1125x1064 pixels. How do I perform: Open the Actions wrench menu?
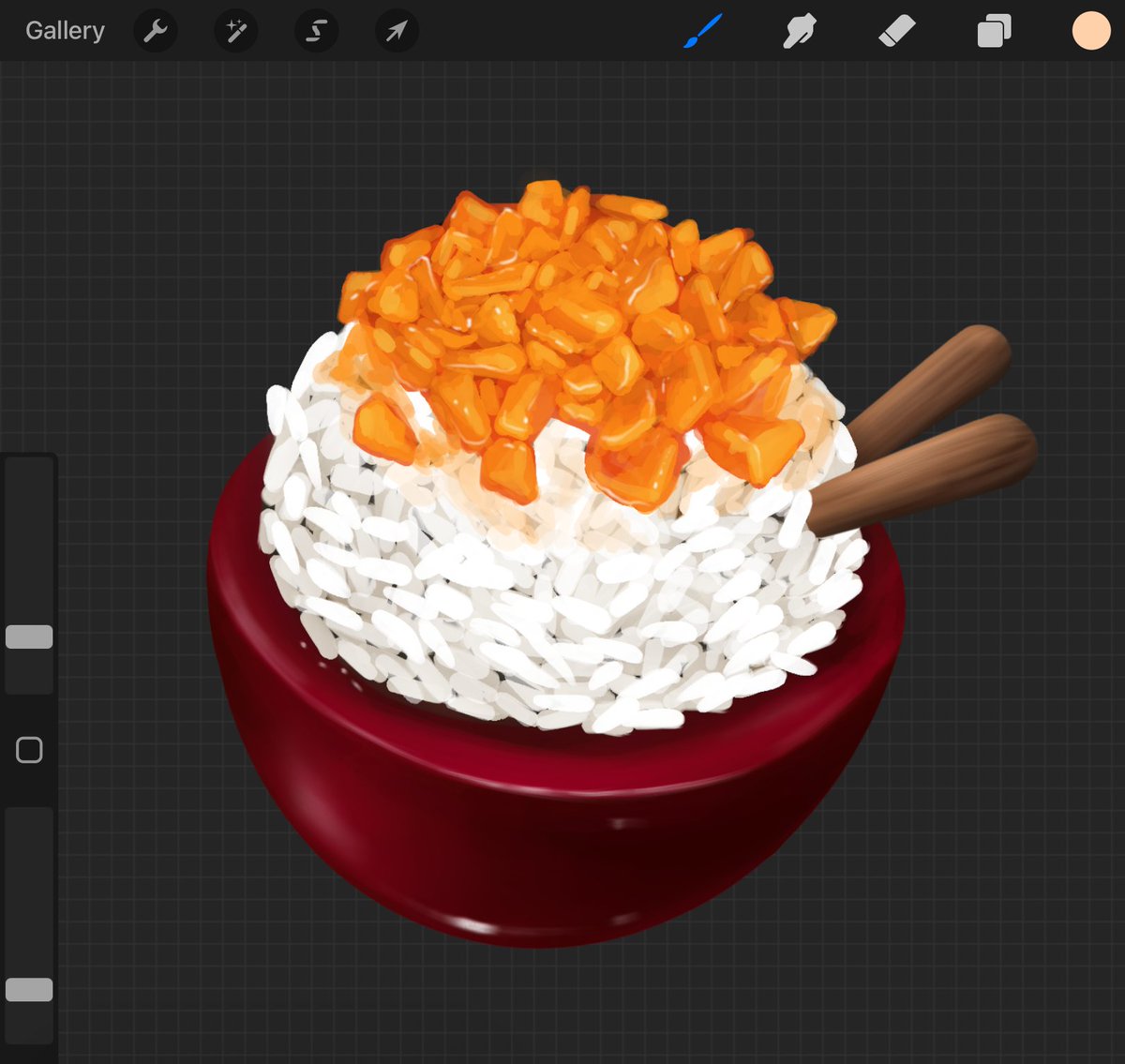156,31
